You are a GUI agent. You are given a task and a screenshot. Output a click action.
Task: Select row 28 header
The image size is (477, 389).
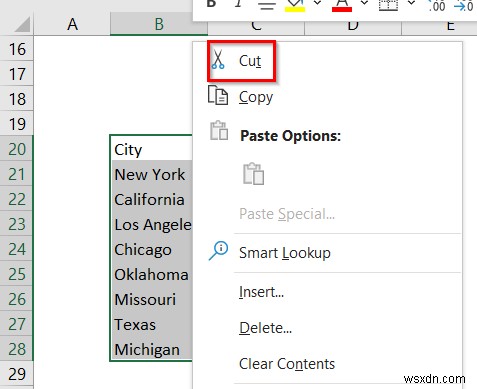pos(17,349)
